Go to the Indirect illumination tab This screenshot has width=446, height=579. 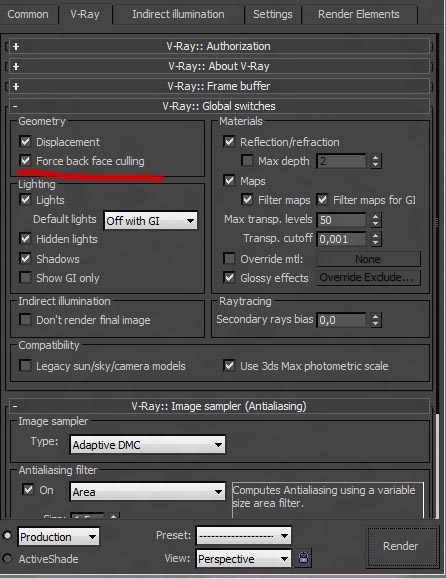(178, 14)
